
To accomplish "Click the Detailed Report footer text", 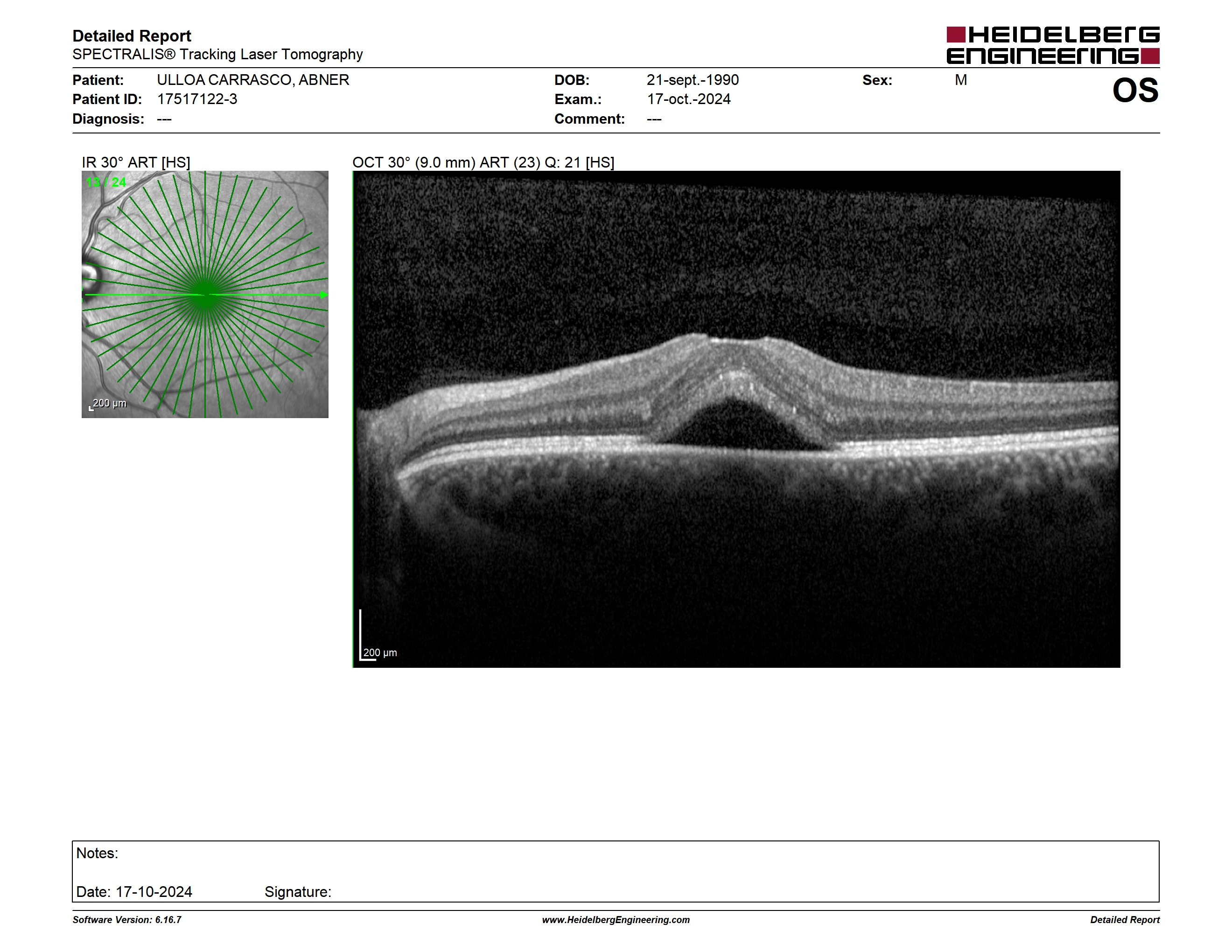I will coord(1125,920).
